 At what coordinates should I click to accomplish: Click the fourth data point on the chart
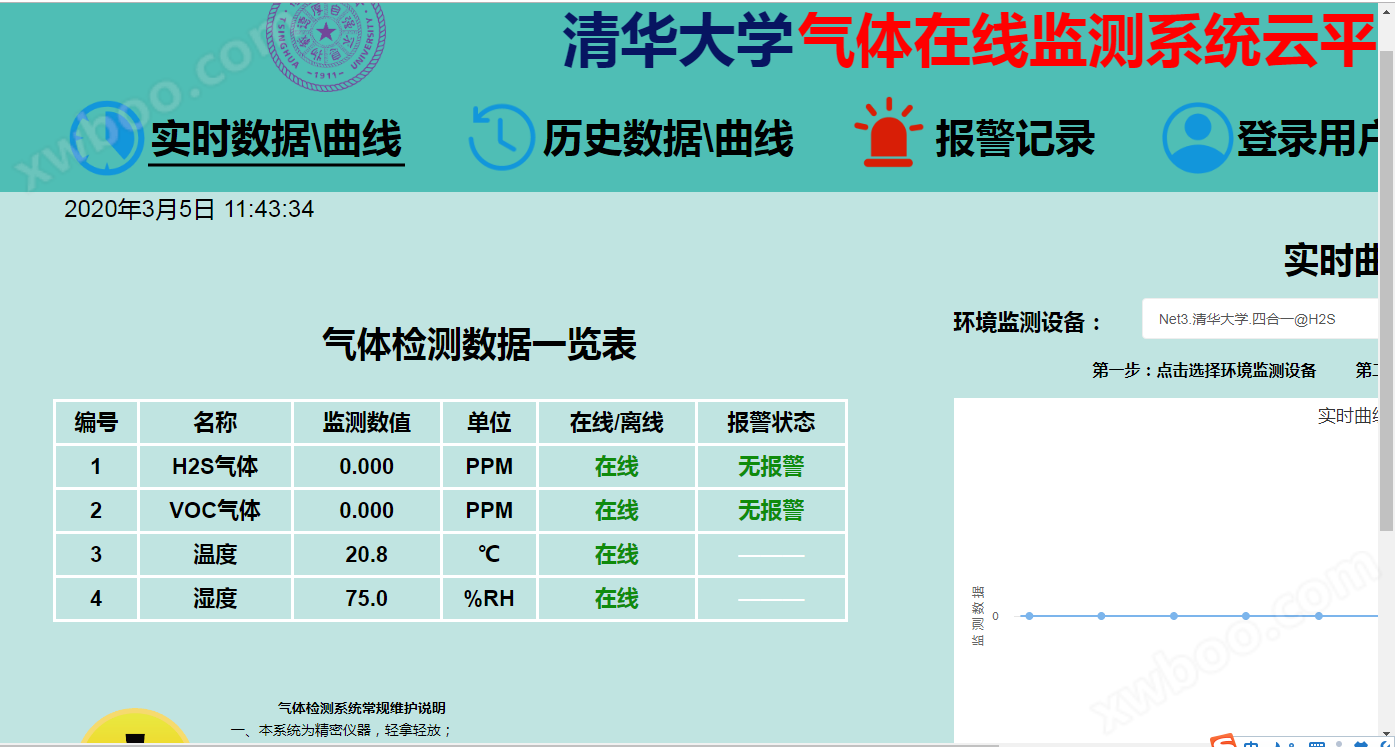pos(1246,616)
